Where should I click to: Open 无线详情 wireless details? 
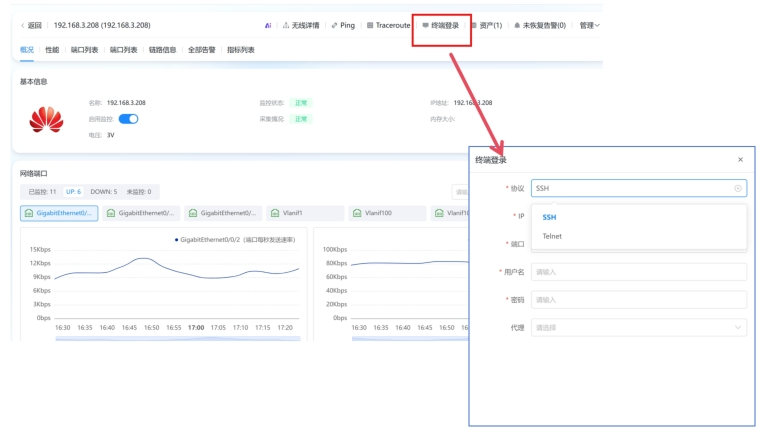(x=301, y=25)
